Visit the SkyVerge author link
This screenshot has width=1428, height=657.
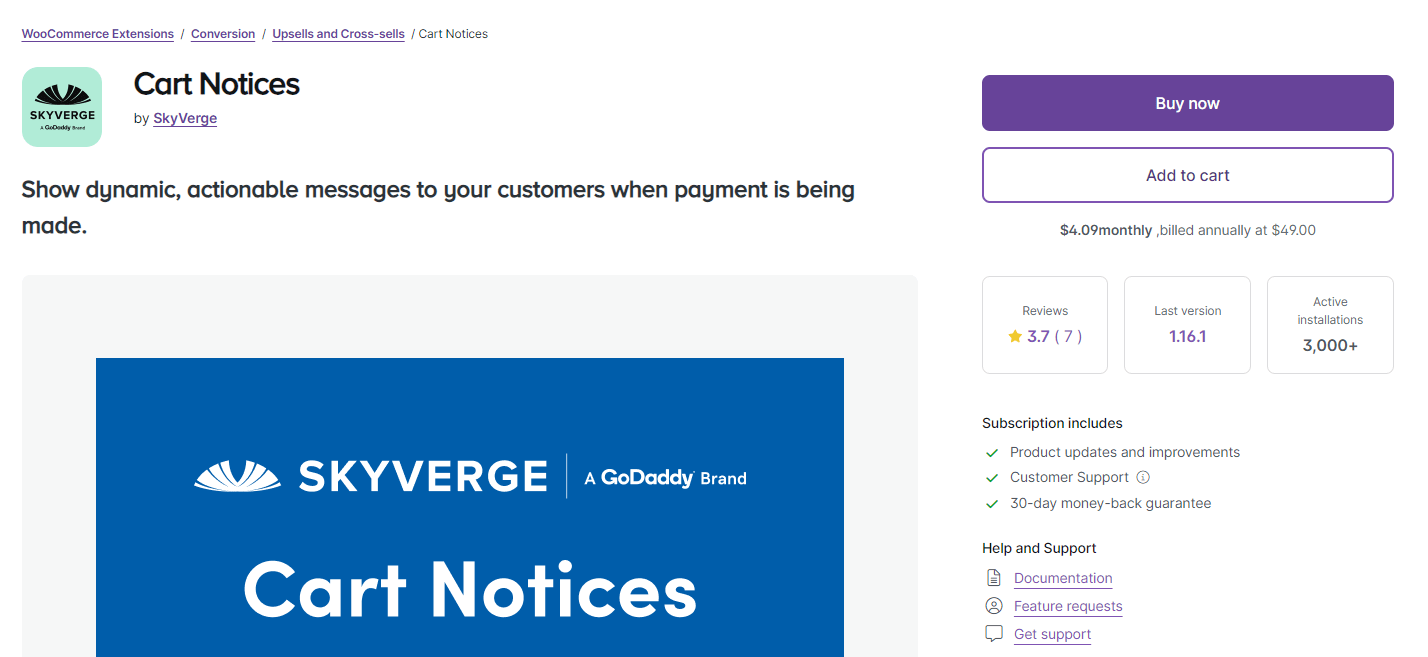(184, 118)
